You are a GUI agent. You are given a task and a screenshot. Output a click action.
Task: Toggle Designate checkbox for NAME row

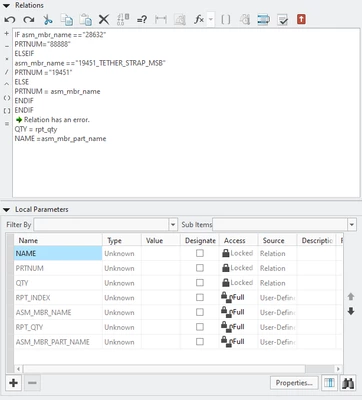[x=200, y=253]
